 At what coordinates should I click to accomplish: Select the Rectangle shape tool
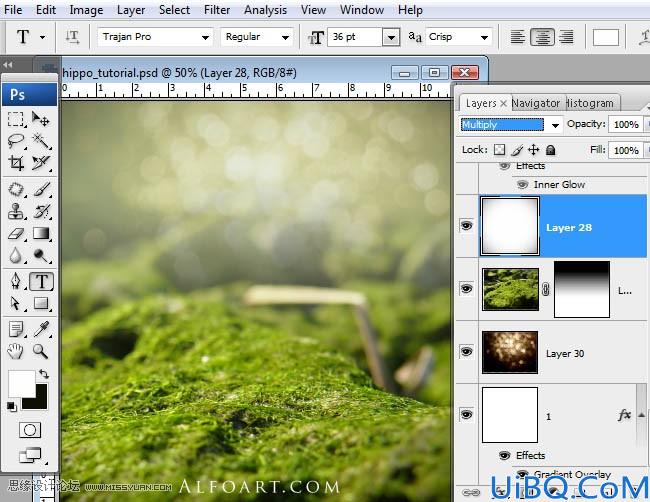(41, 303)
